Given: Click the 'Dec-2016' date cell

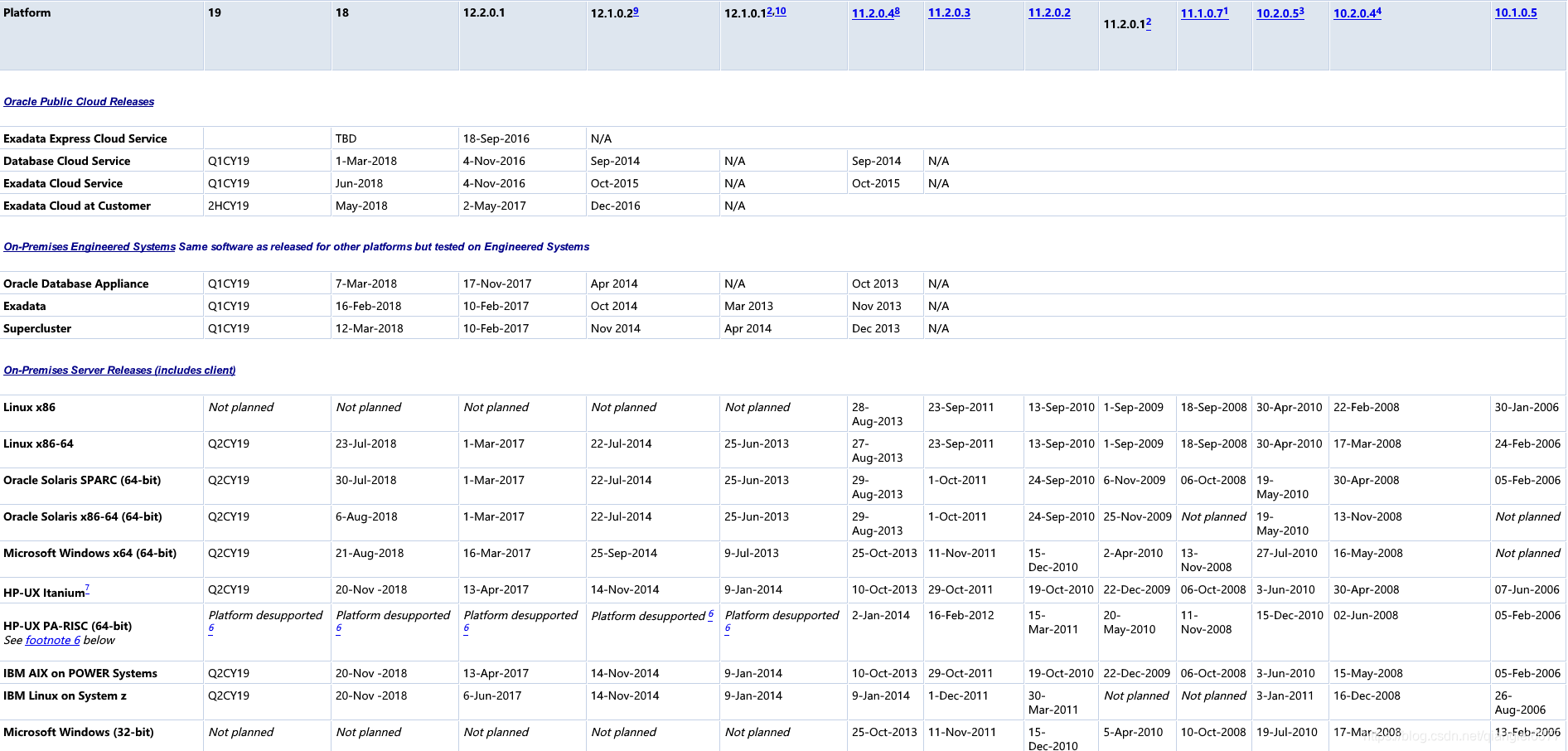Looking at the screenshot, I should (x=616, y=206).
